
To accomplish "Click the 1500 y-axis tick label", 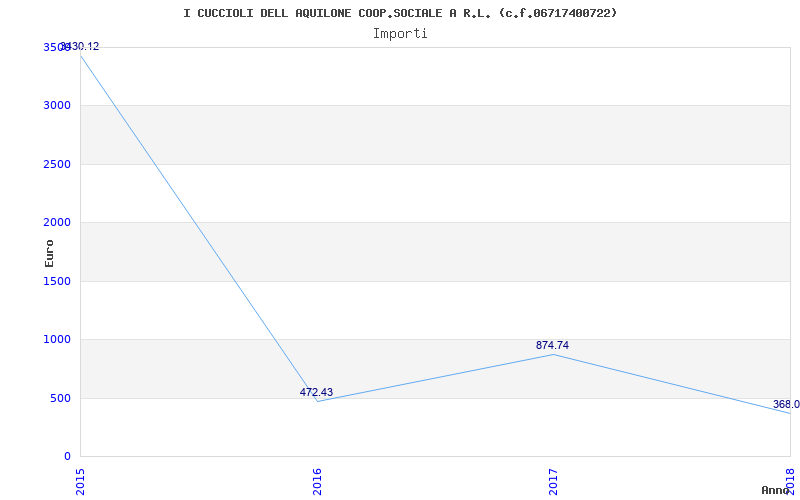I will [x=57, y=281].
